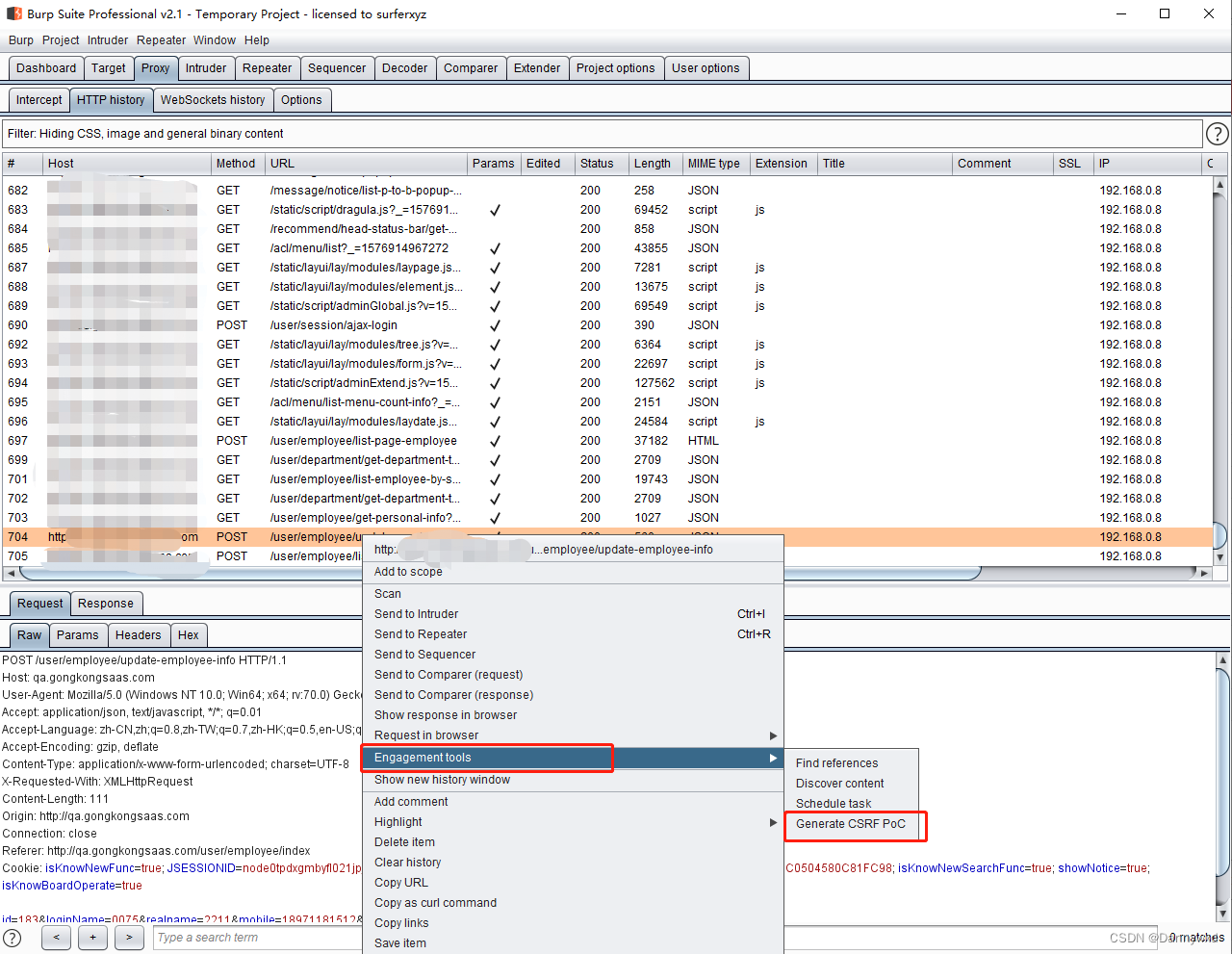
Task: Open the Project options tab
Action: (x=616, y=68)
